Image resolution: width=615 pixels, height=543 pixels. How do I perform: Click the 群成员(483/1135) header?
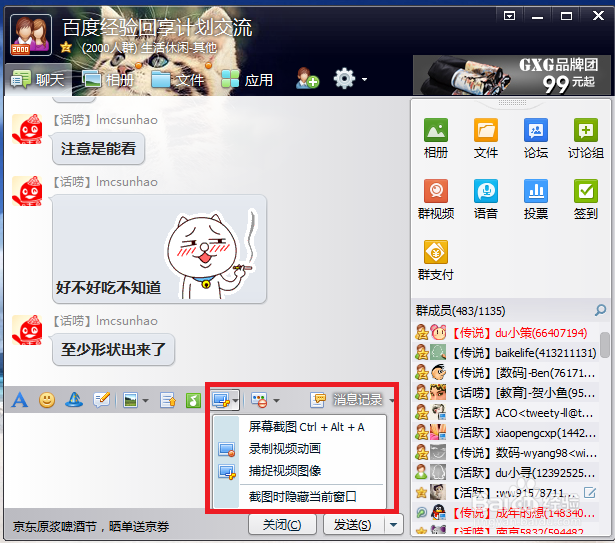click(x=460, y=311)
